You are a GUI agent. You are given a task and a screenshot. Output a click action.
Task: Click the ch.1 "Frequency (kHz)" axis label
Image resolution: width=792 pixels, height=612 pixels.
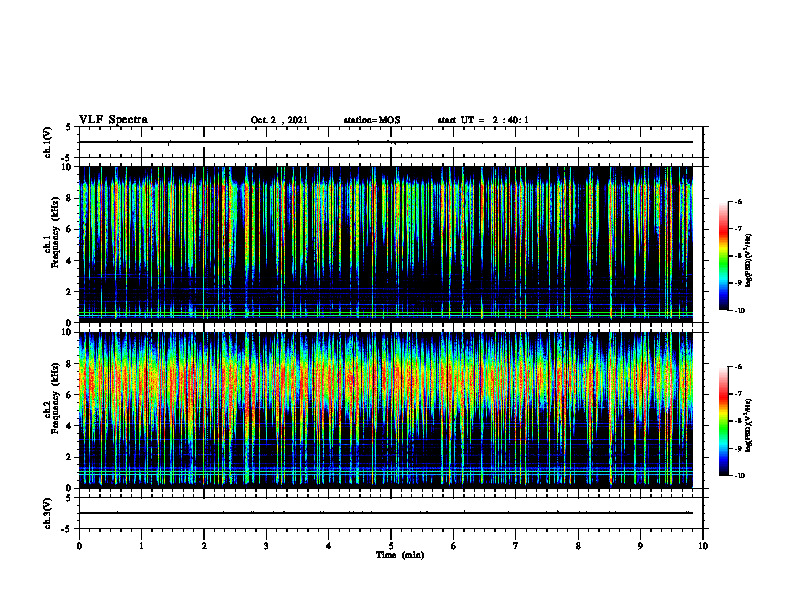pyautogui.click(x=58, y=232)
